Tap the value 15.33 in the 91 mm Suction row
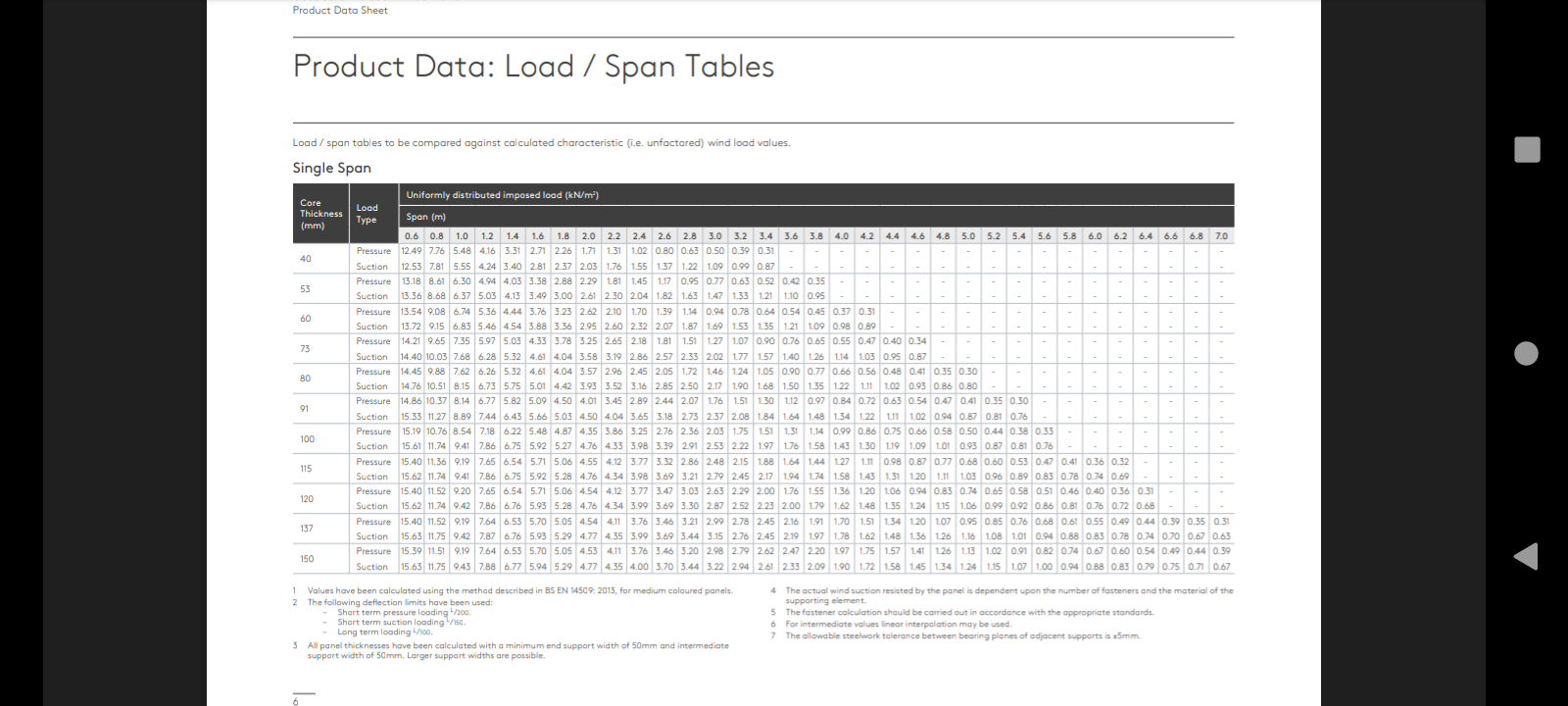This screenshot has height=706, width=1568. (412, 417)
